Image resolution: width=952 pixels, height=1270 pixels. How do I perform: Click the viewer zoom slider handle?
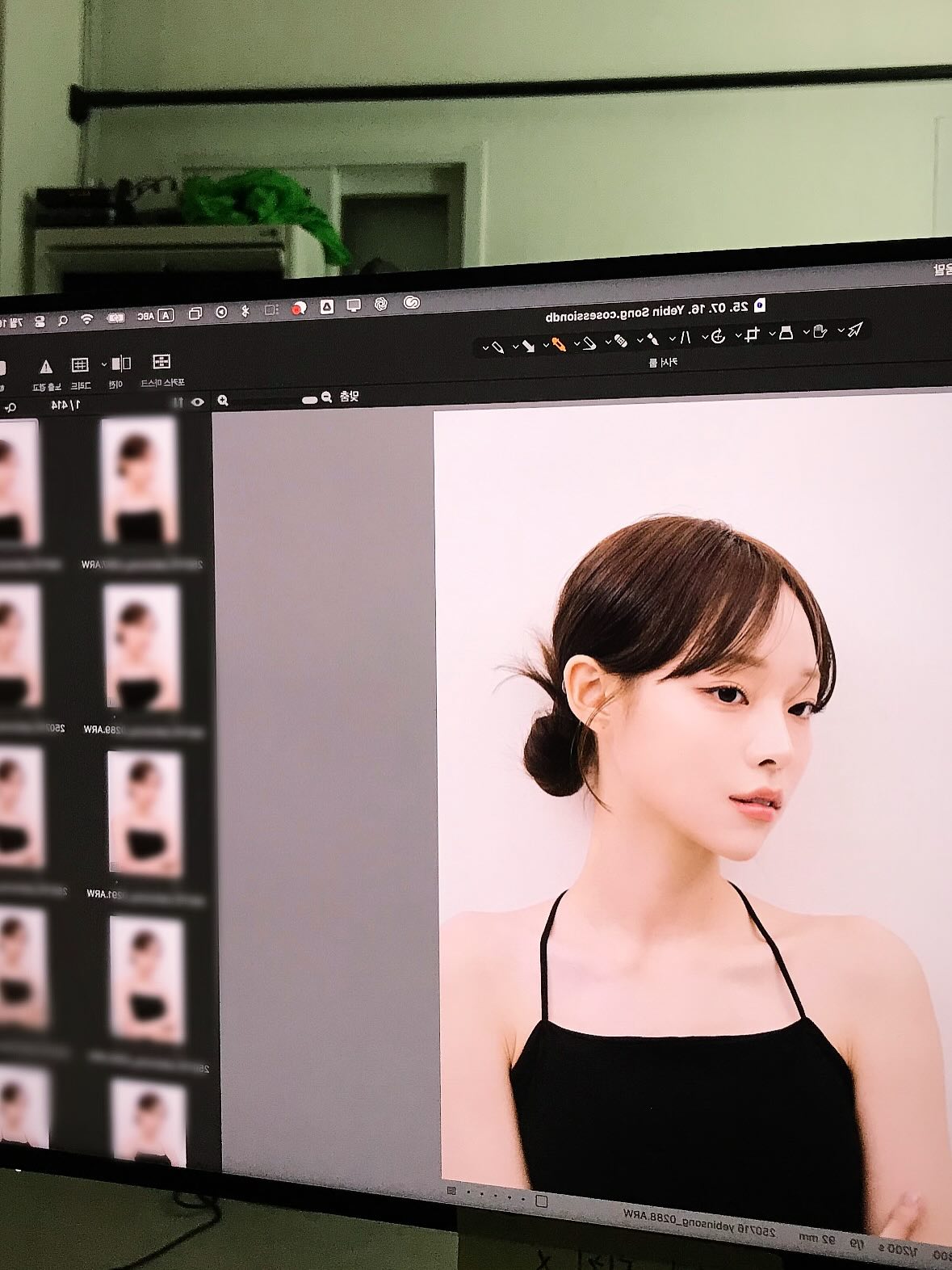tap(309, 400)
